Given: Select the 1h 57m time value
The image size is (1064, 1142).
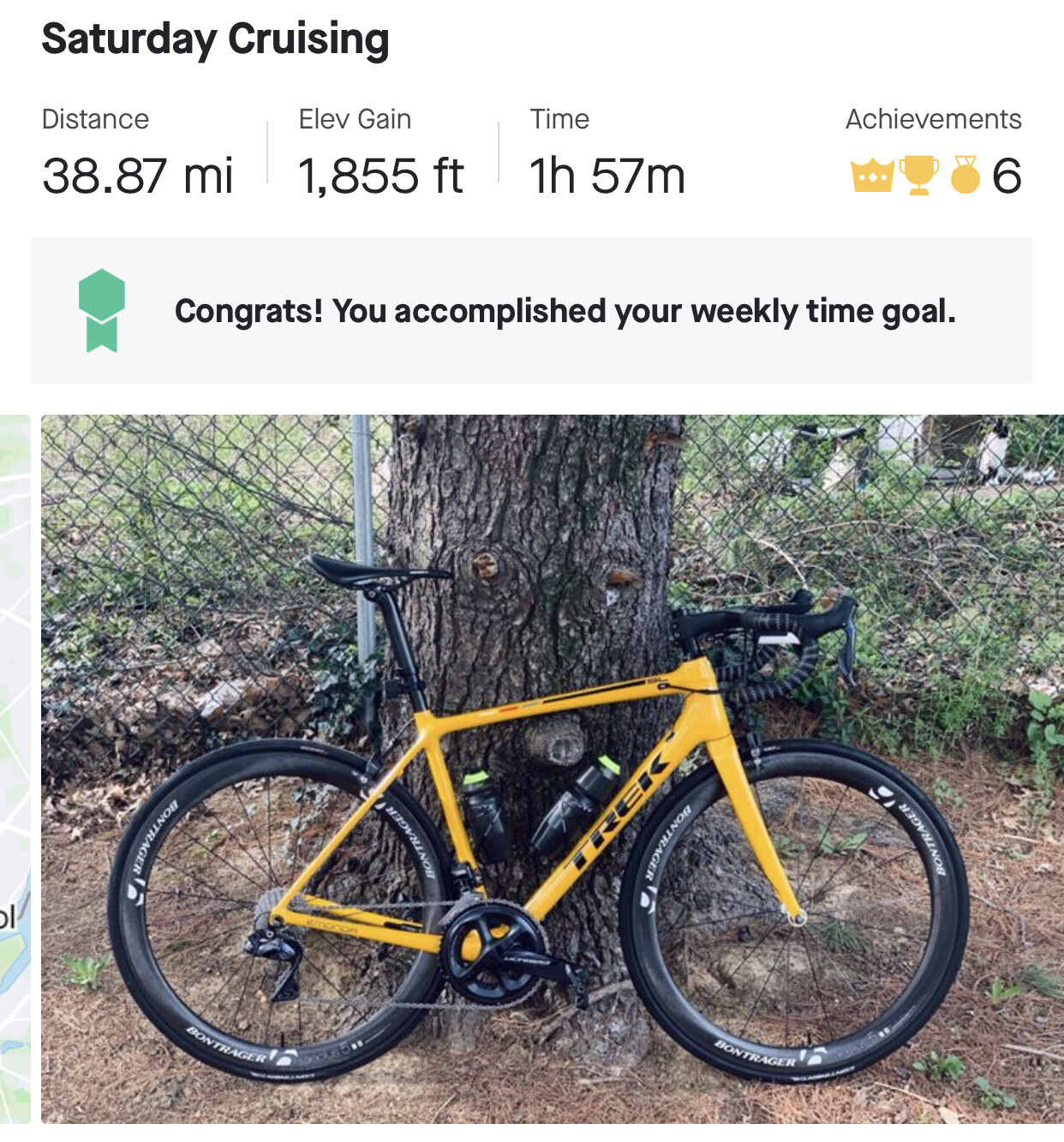Looking at the screenshot, I should [x=607, y=176].
